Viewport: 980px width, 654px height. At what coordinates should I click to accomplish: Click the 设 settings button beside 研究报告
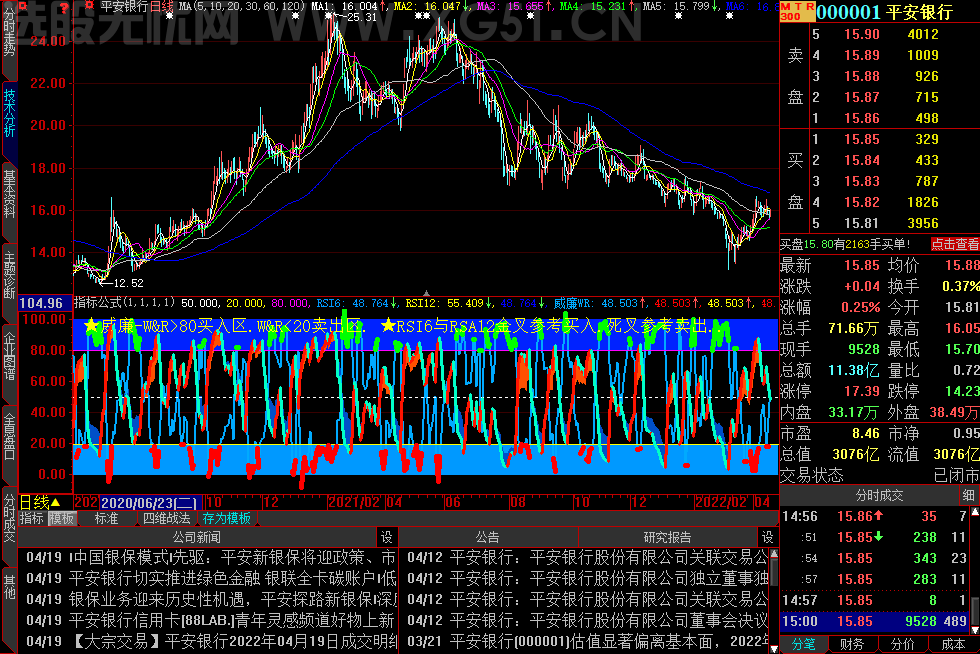768,537
